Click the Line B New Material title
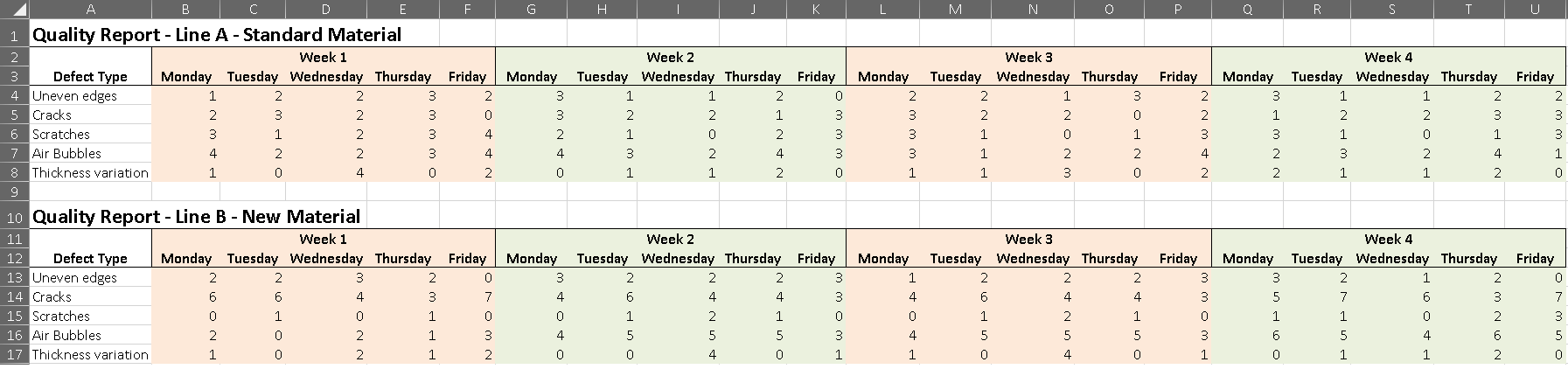 196,217
